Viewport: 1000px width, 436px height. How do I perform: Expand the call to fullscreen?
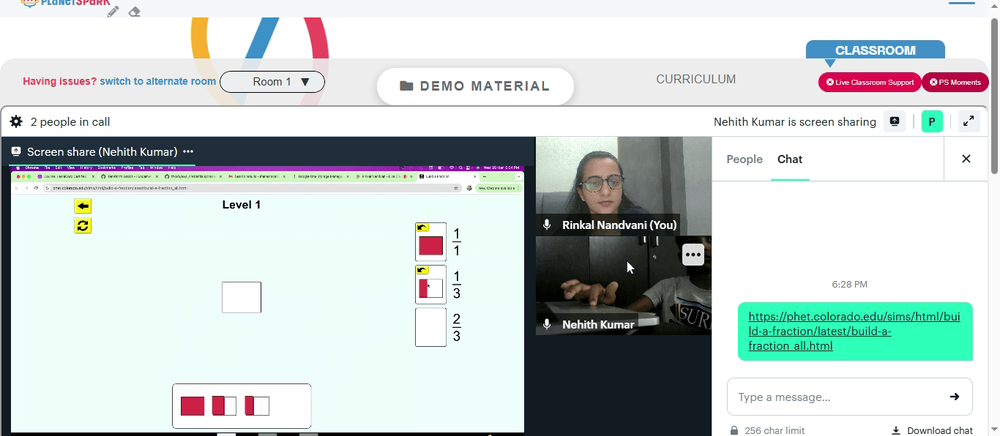[x=969, y=122]
